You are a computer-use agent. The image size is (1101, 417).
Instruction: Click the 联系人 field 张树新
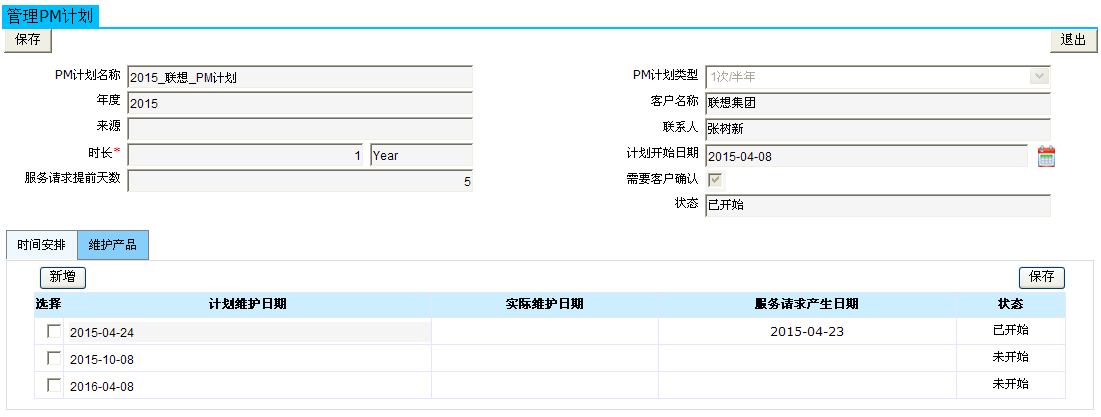click(878, 129)
